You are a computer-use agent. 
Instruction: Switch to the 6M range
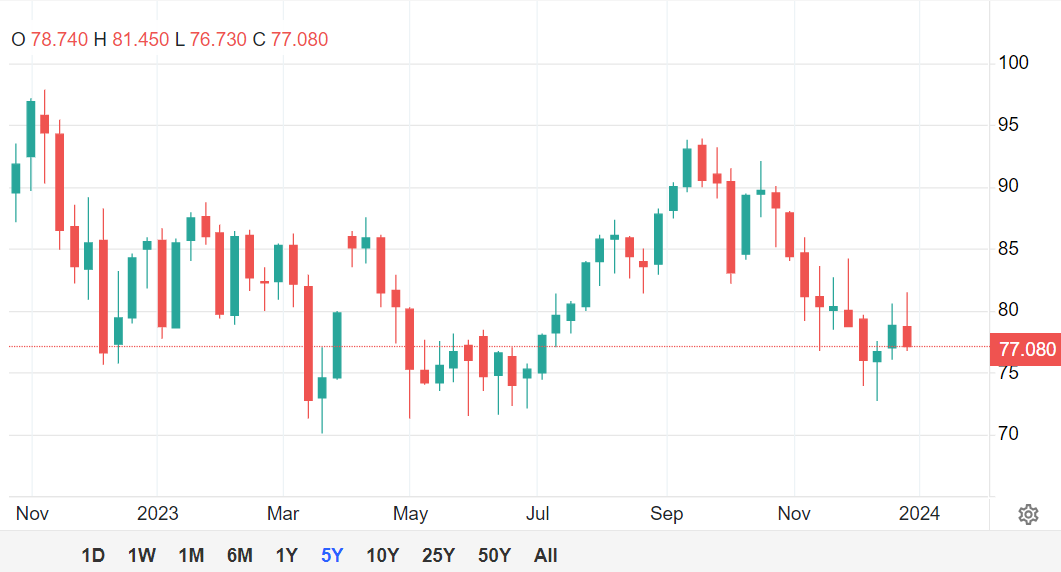coord(240,555)
